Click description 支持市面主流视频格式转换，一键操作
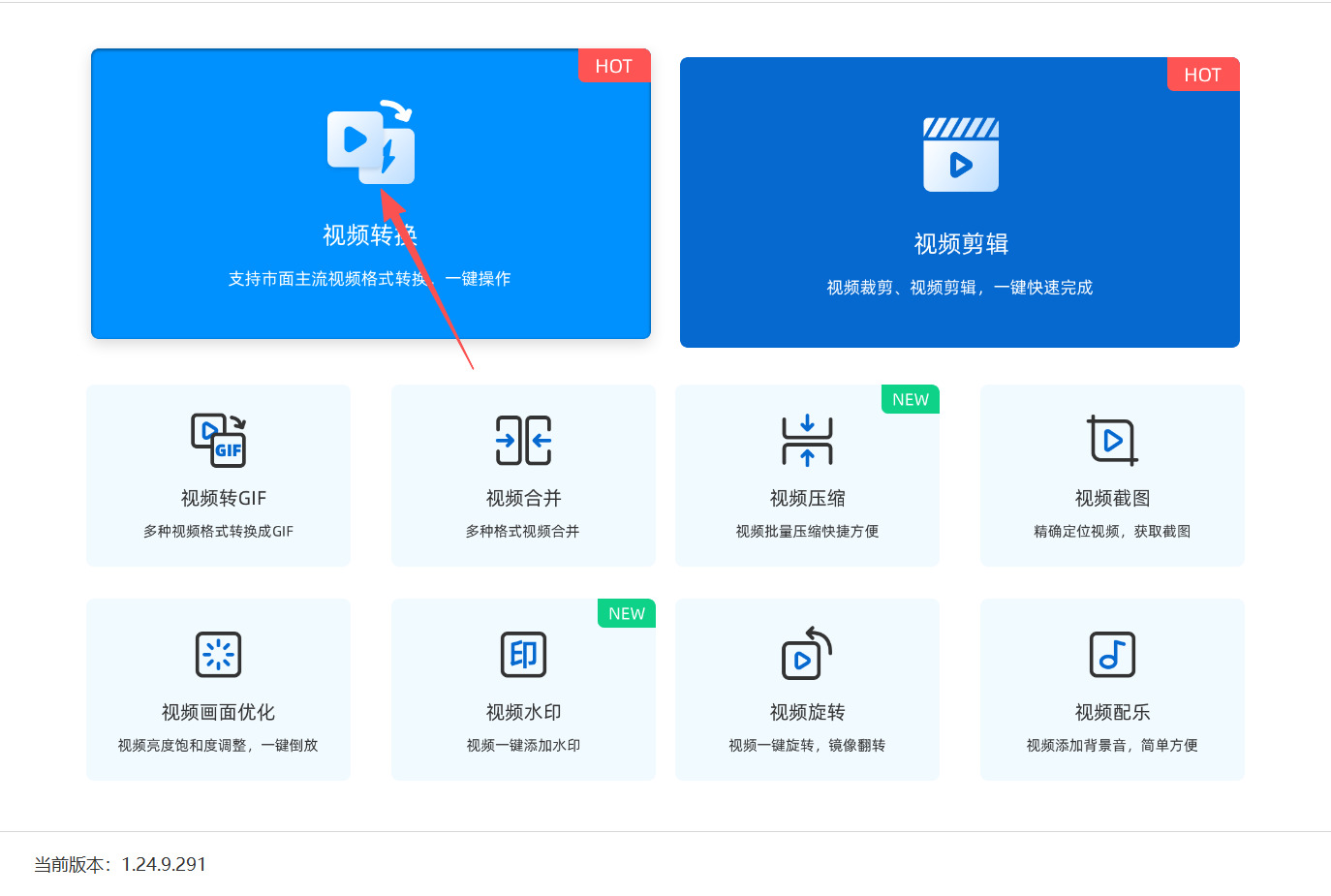 (369, 279)
